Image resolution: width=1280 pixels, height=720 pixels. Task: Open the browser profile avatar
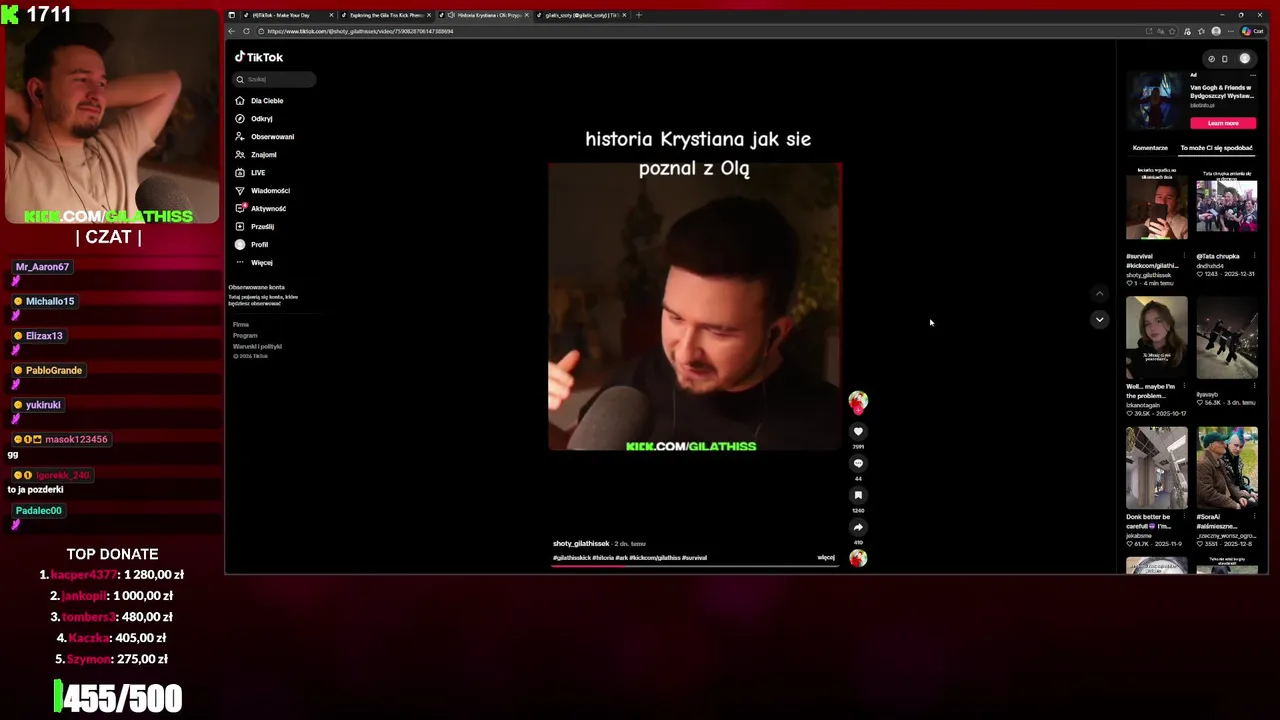(1216, 31)
